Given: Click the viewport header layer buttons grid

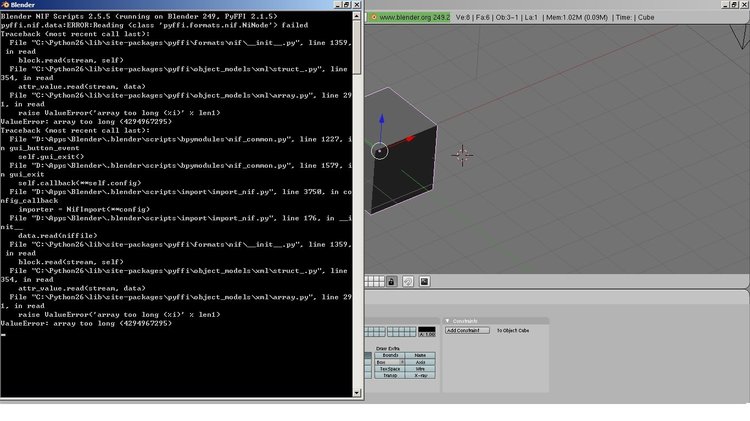Looking at the screenshot, I should 375,281.
